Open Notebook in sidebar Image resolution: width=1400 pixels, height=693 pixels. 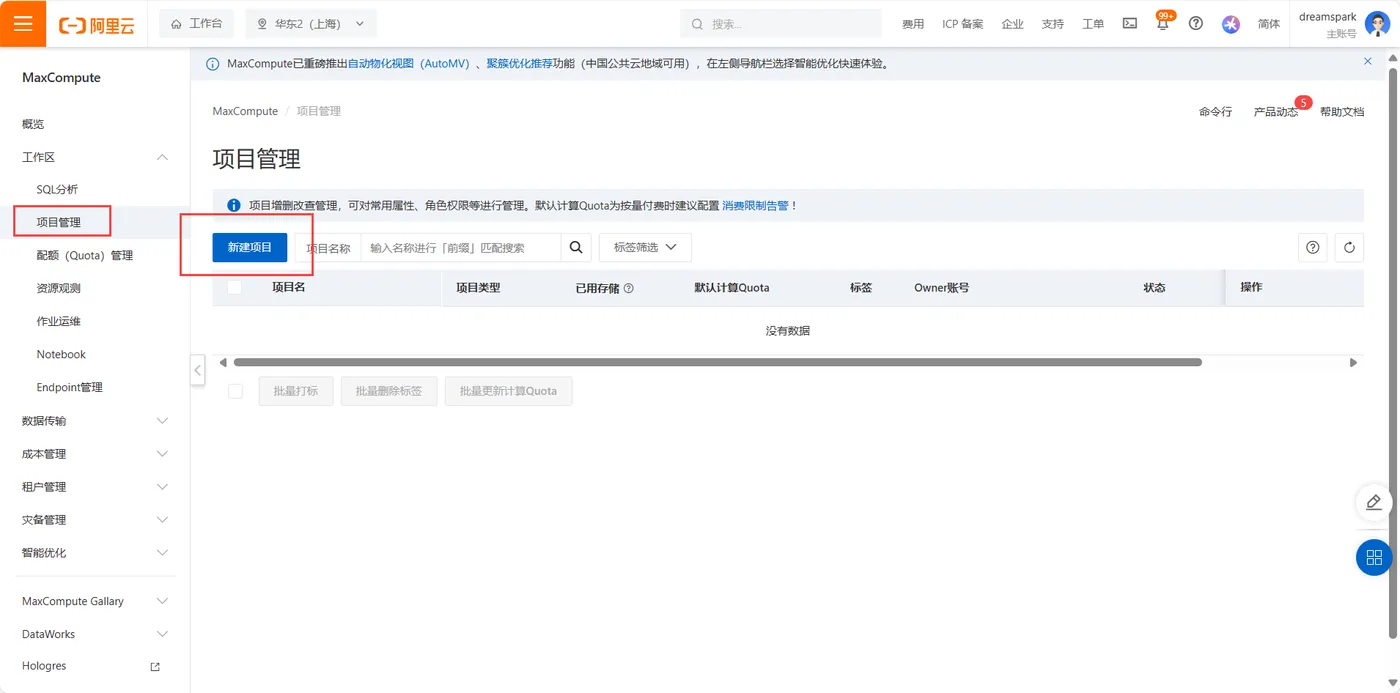click(61, 354)
